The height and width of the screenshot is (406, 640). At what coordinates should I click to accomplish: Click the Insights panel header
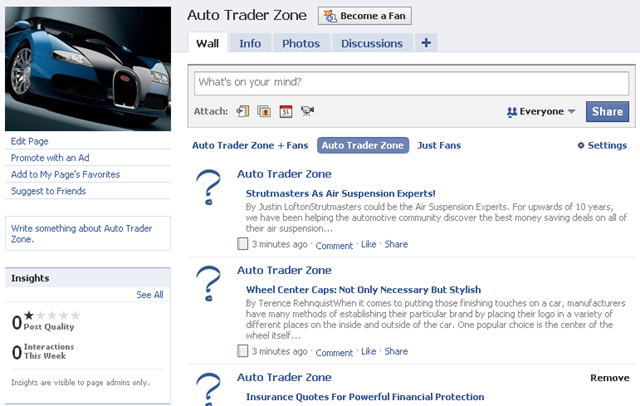point(88,278)
